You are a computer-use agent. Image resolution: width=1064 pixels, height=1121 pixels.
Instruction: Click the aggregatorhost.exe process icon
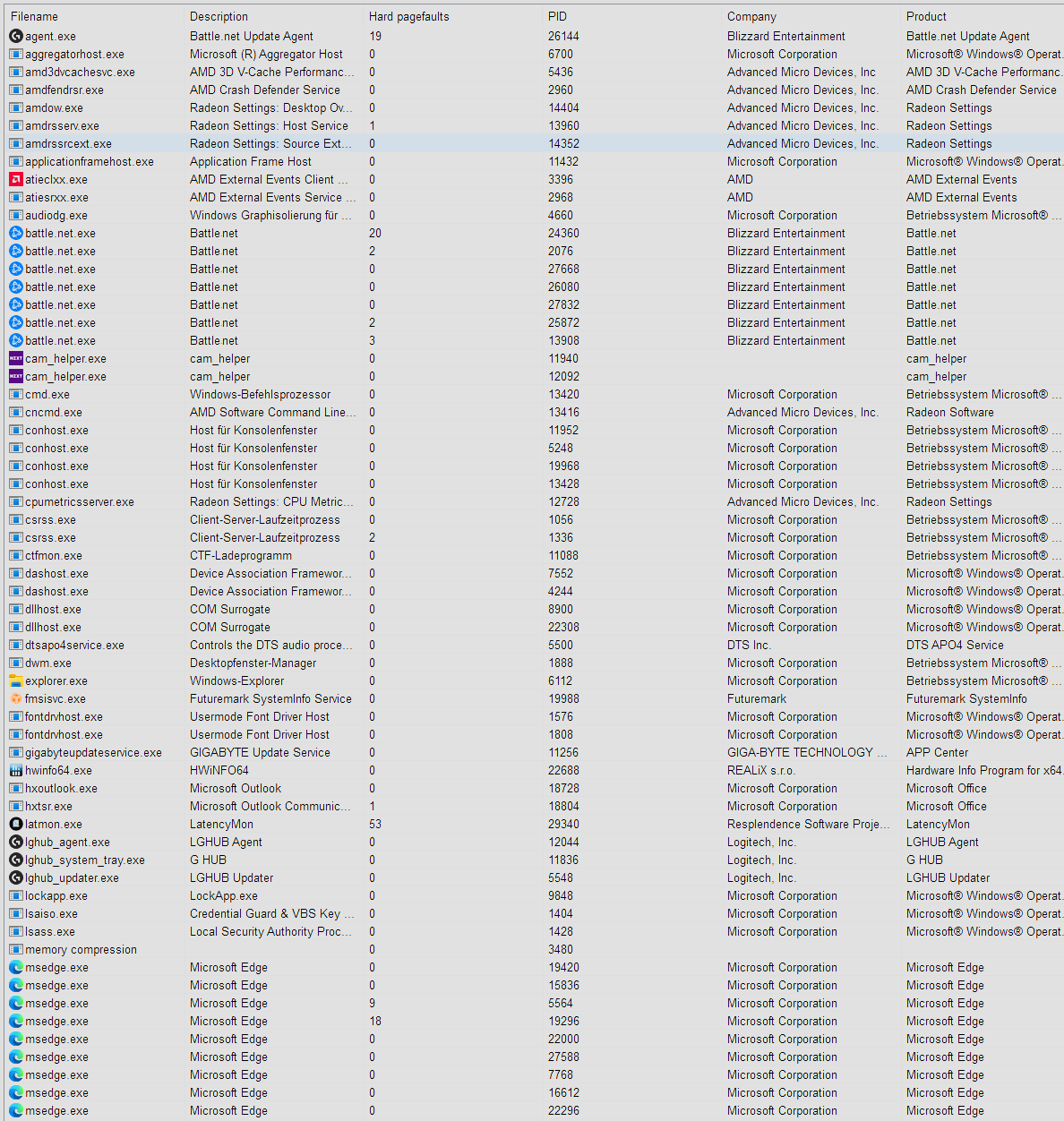tap(16, 55)
